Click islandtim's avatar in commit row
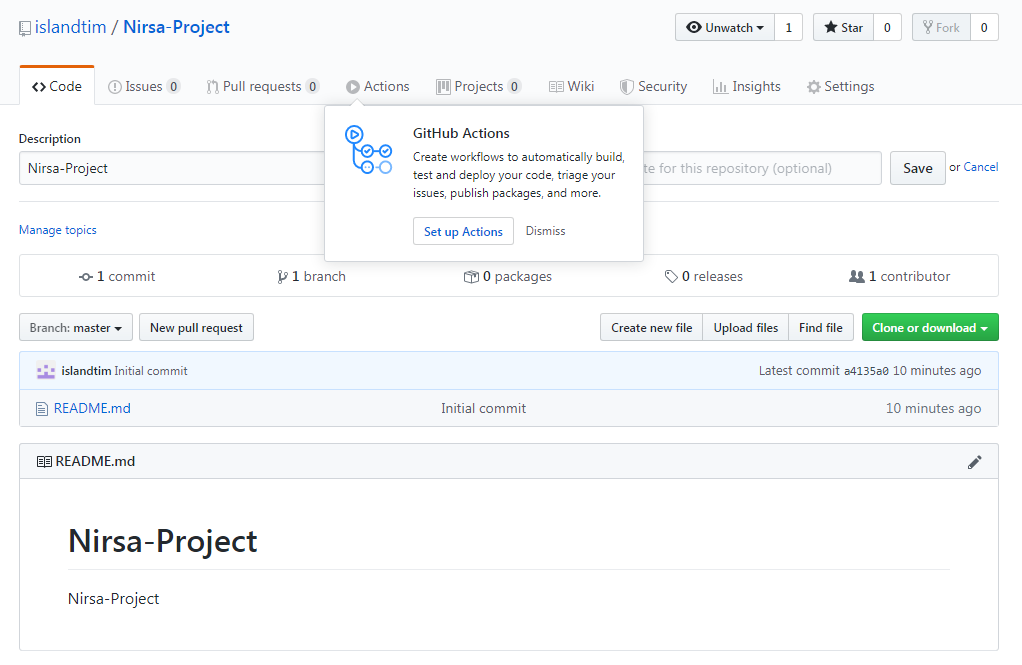 point(46,370)
